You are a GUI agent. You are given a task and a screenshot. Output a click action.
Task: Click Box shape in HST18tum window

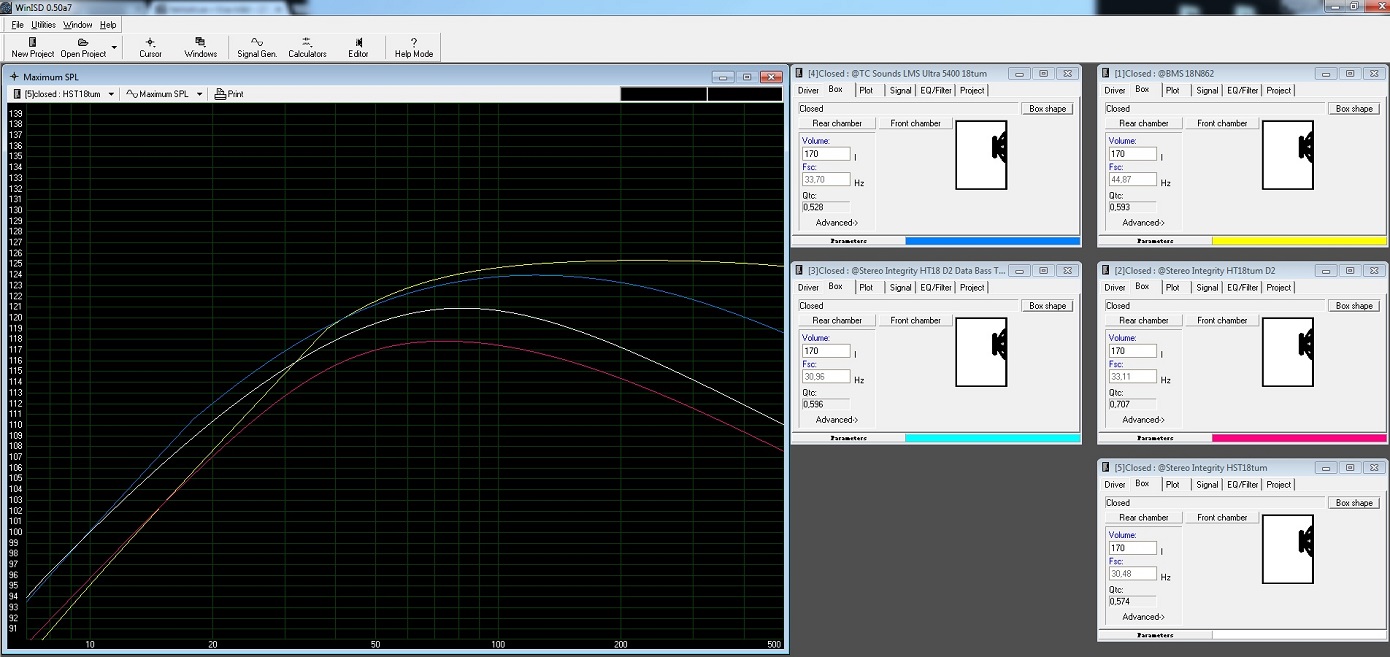(1355, 503)
